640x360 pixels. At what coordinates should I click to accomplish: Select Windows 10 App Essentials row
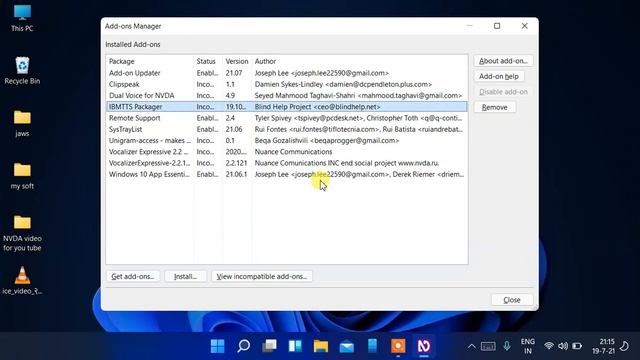point(287,174)
